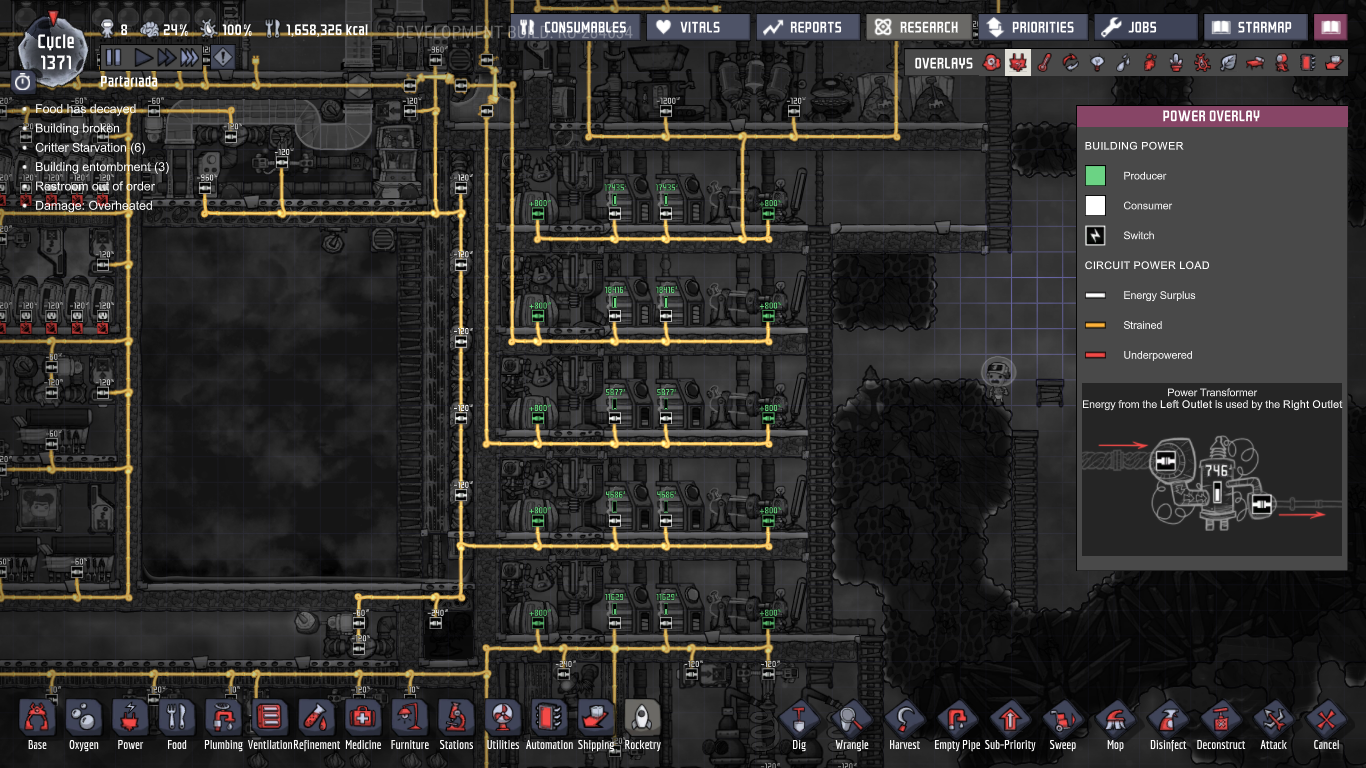Open the pink codex book
The width and height of the screenshot is (1366, 768).
(1330, 27)
